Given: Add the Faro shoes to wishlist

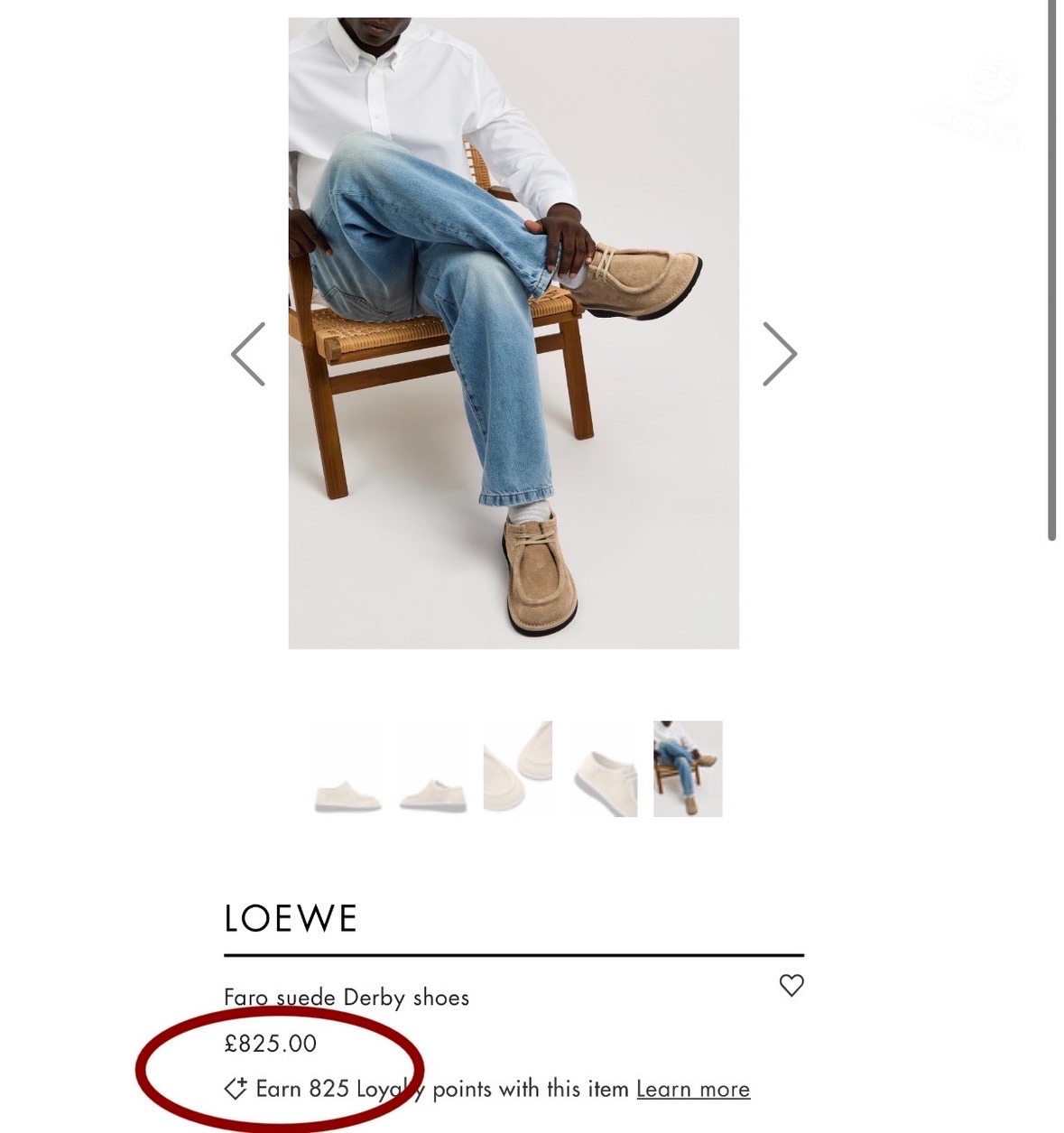Looking at the screenshot, I should pyautogui.click(x=791, y=985).
